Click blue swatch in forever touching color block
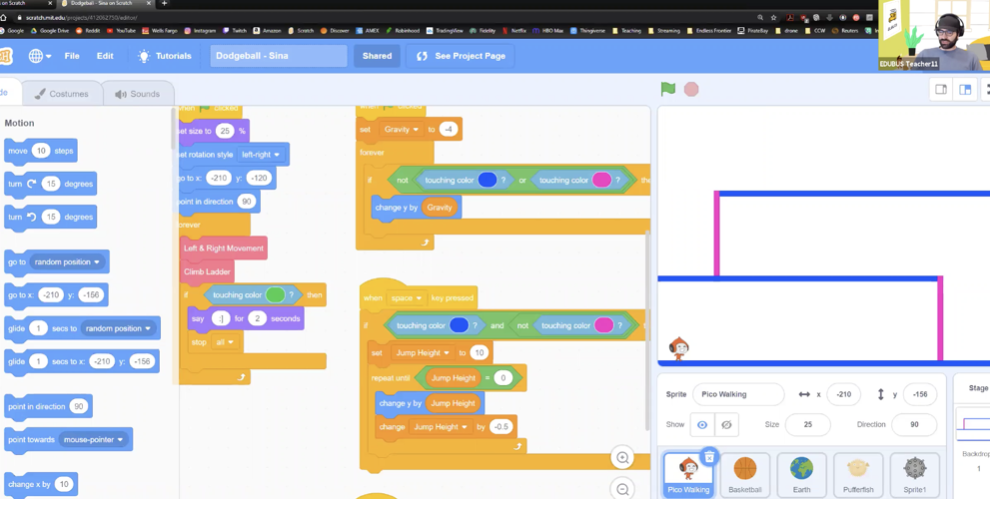 tap(487, 180)
